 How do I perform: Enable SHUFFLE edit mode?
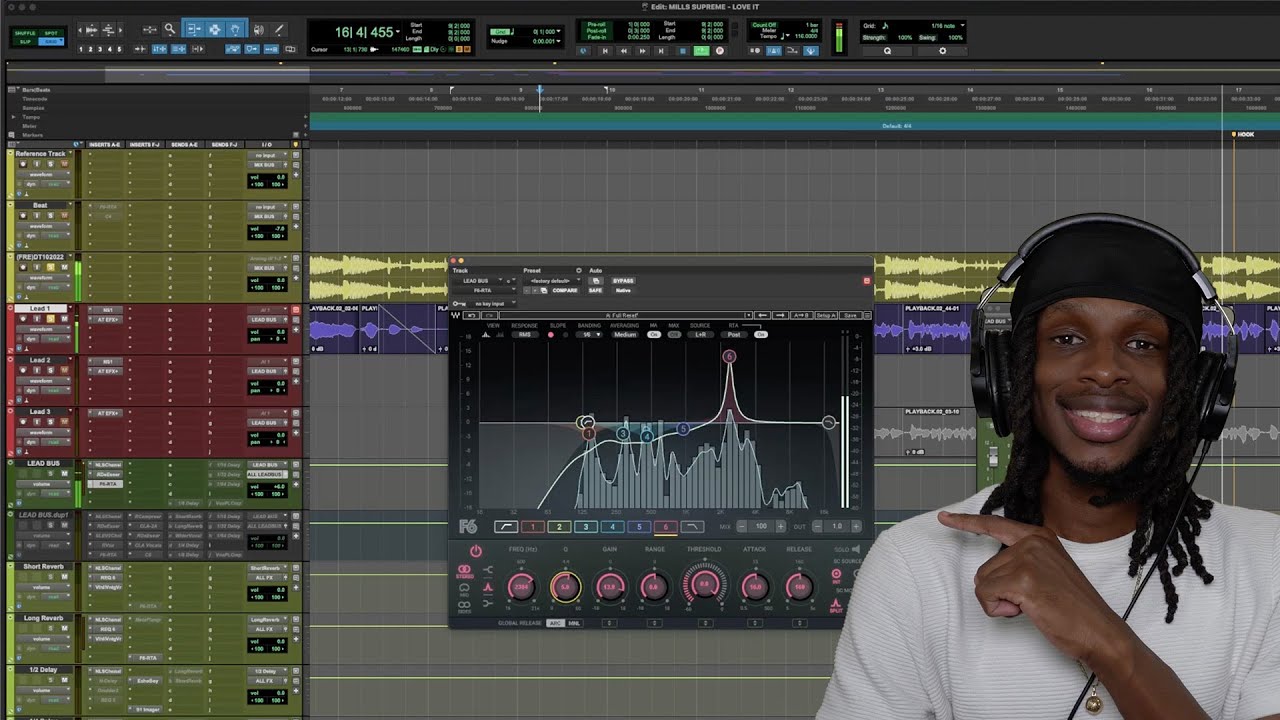(x=24, y=32)
